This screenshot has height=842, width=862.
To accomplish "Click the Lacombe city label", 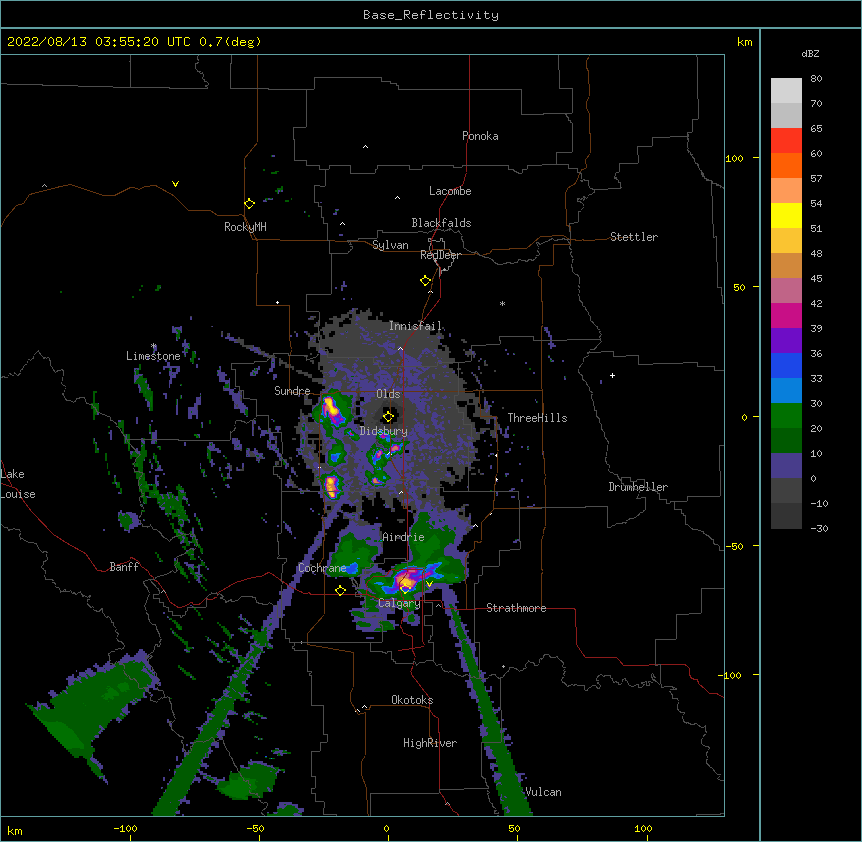I will tap(450, 191).
